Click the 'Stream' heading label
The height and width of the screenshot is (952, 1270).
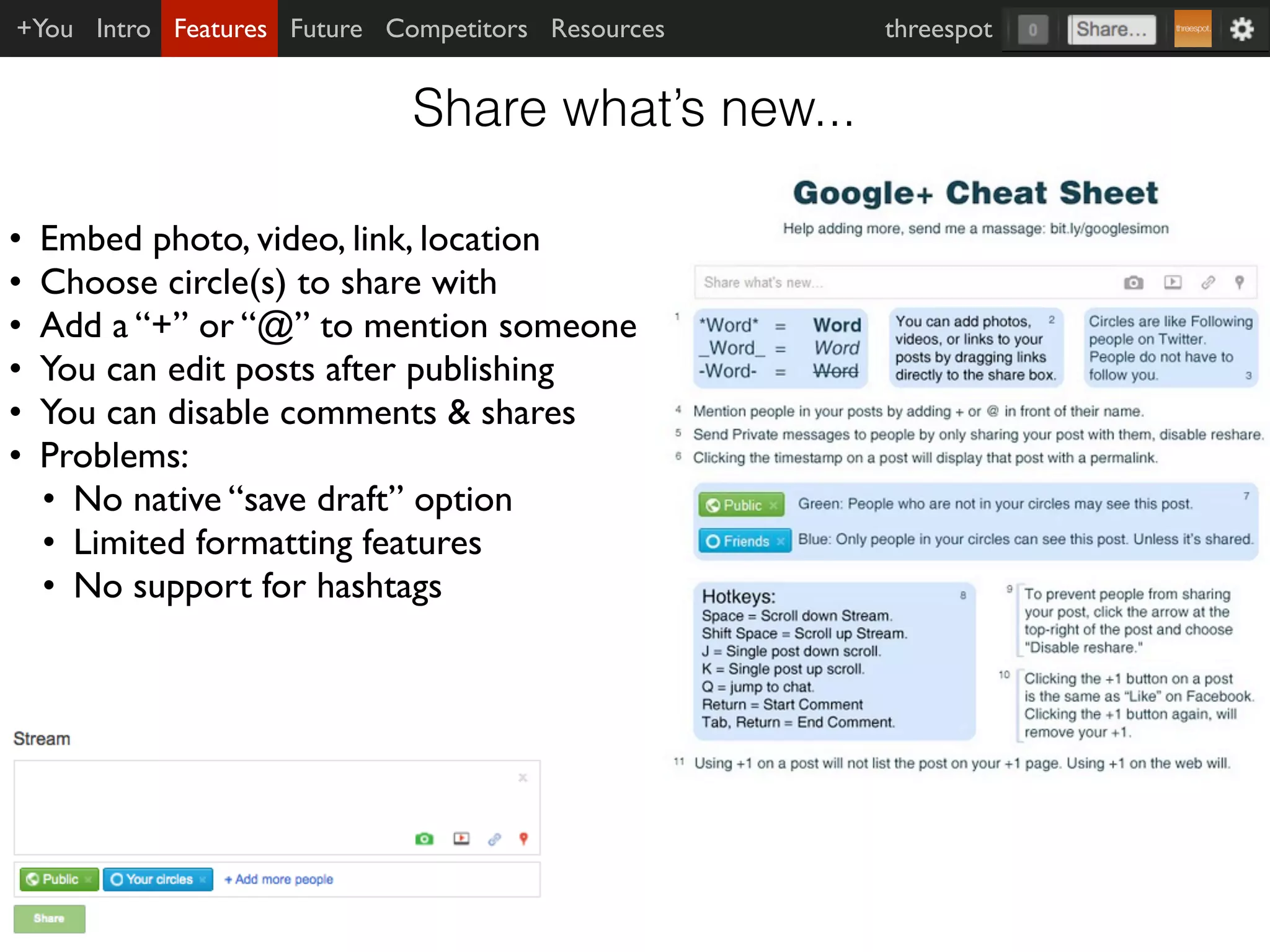pos(42,739)
